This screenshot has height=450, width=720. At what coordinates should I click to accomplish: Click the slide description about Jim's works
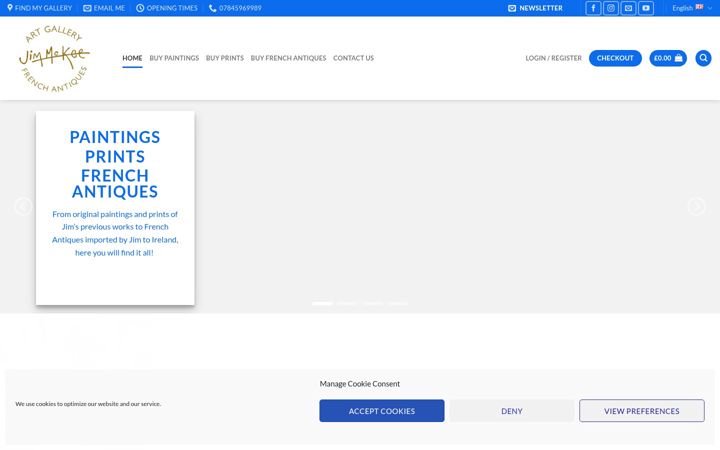click(115, 233)
